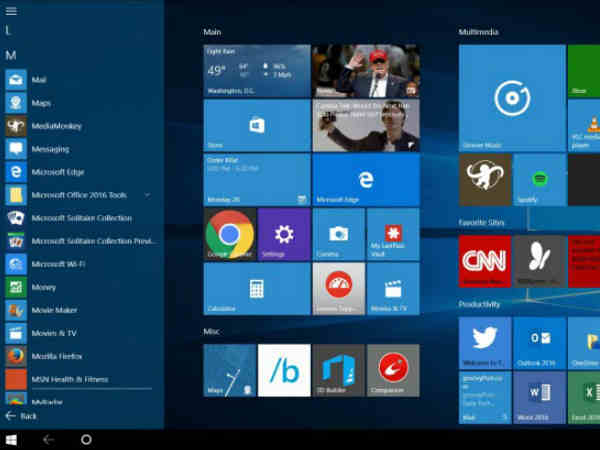Screen dimensions: 600x450
Task: Launch the Spotify tile
Action: pos(540,180)
